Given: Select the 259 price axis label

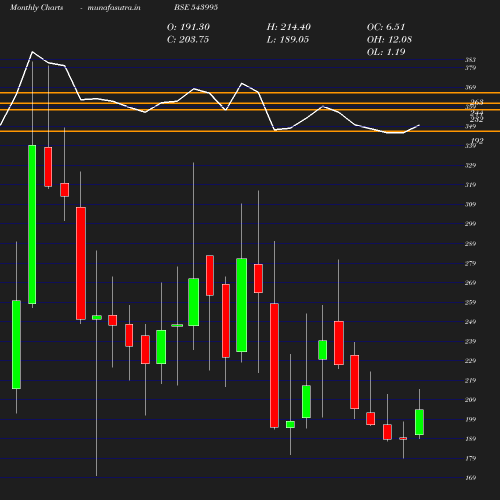Looking at the screenshot, I should pos(470,302).
